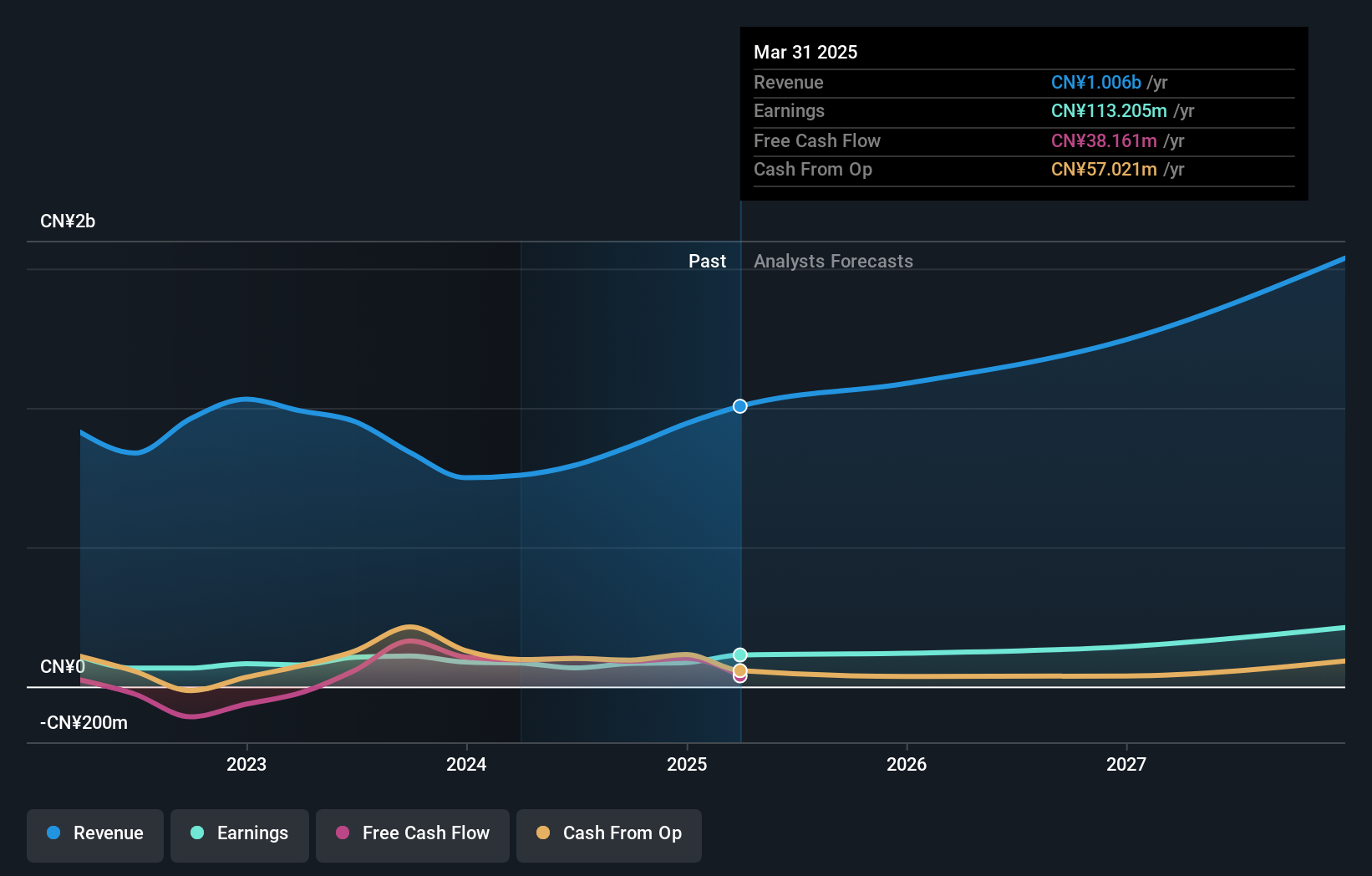Screen dimensions: 1372x876
Task: Click the pink Free Cash Flow legend dot
Action: pos(343,833)
